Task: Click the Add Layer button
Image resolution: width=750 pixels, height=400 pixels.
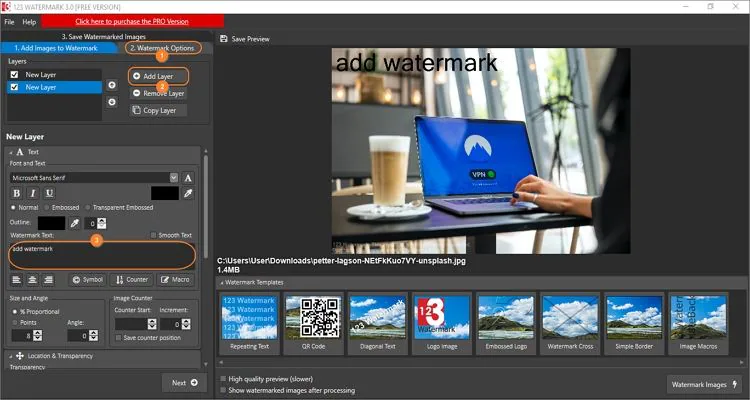Action: click(158, 76)
